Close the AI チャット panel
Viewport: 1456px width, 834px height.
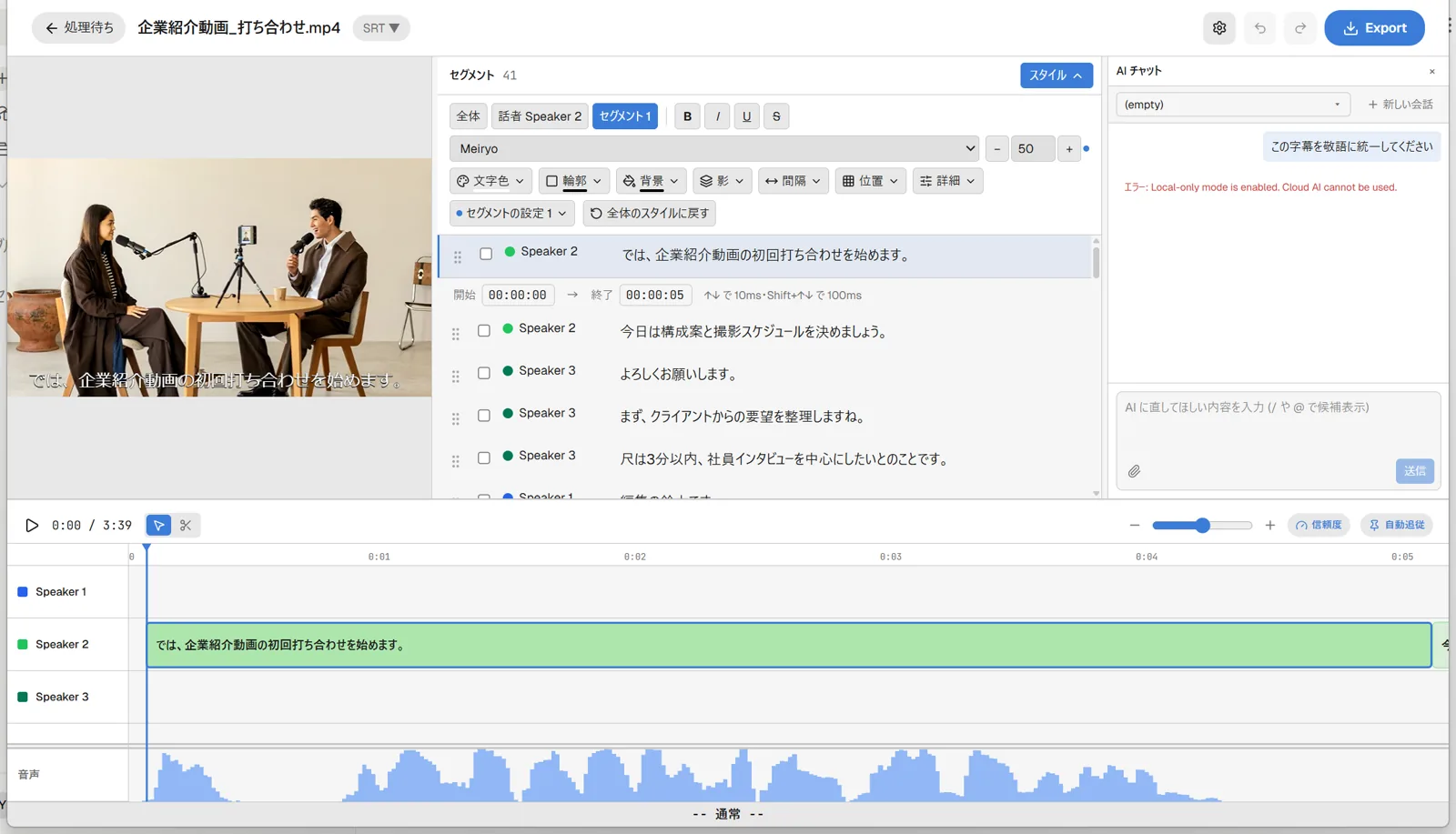click(1432, 72)
